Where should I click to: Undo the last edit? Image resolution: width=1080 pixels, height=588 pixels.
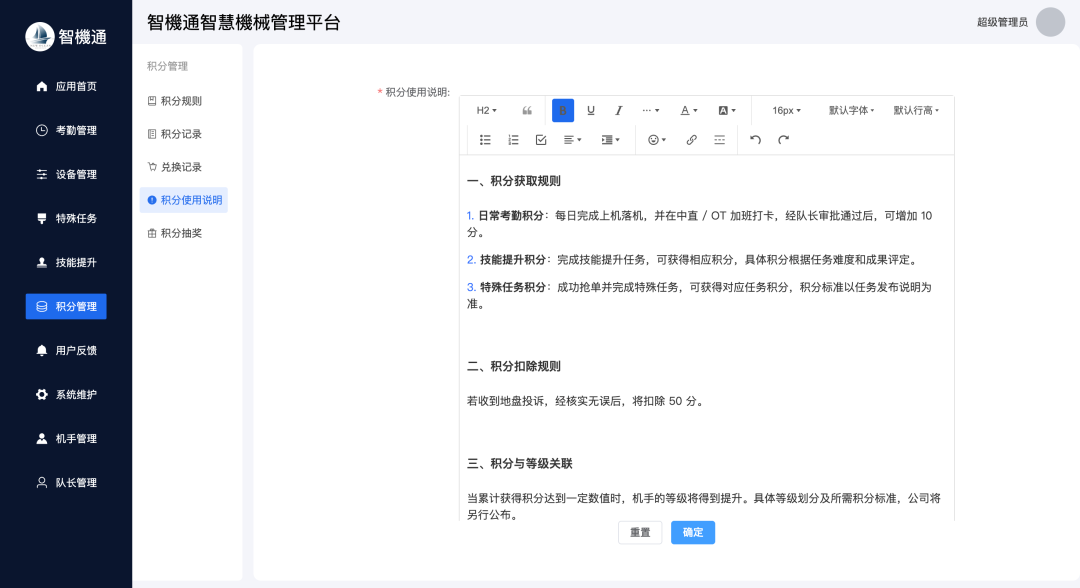click(x=756, y=140)
